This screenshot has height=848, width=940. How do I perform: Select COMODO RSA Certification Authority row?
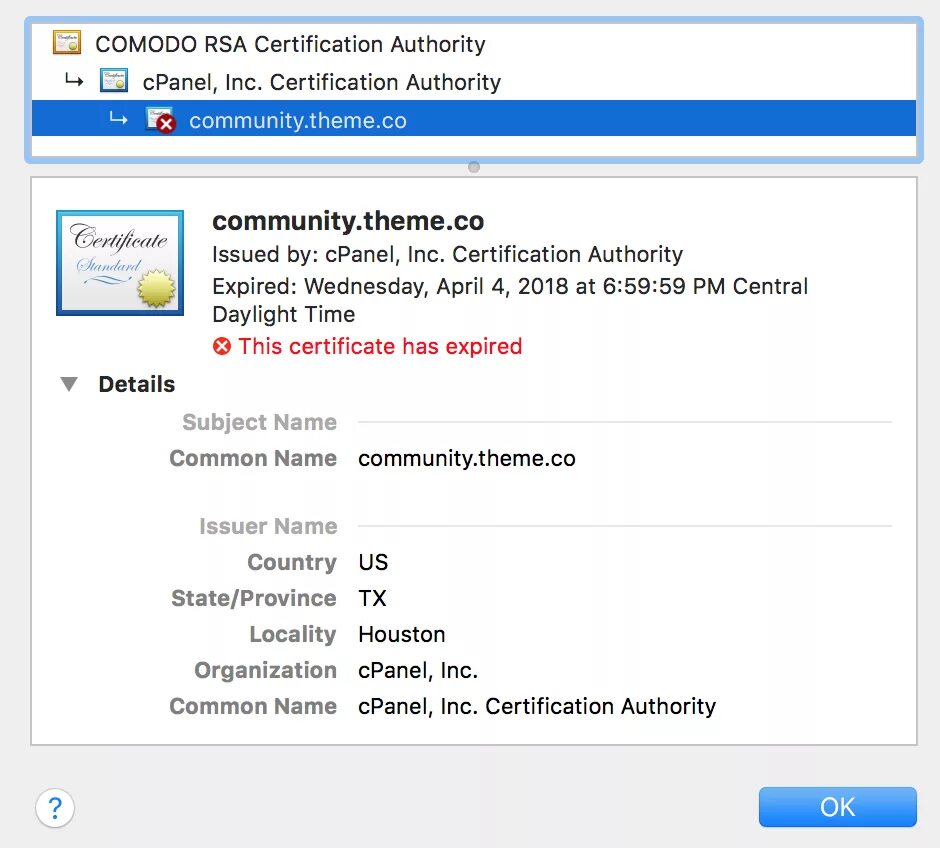(x=474, y=44)
